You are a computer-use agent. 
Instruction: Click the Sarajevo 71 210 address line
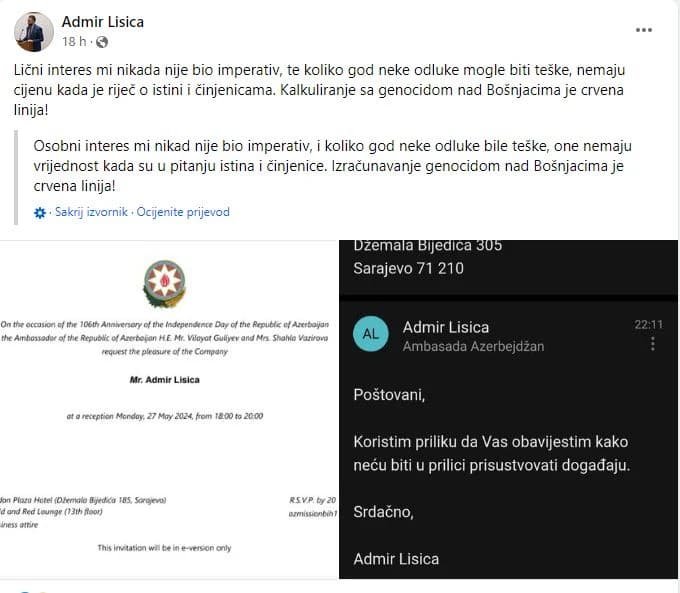(x=409, y=268)
